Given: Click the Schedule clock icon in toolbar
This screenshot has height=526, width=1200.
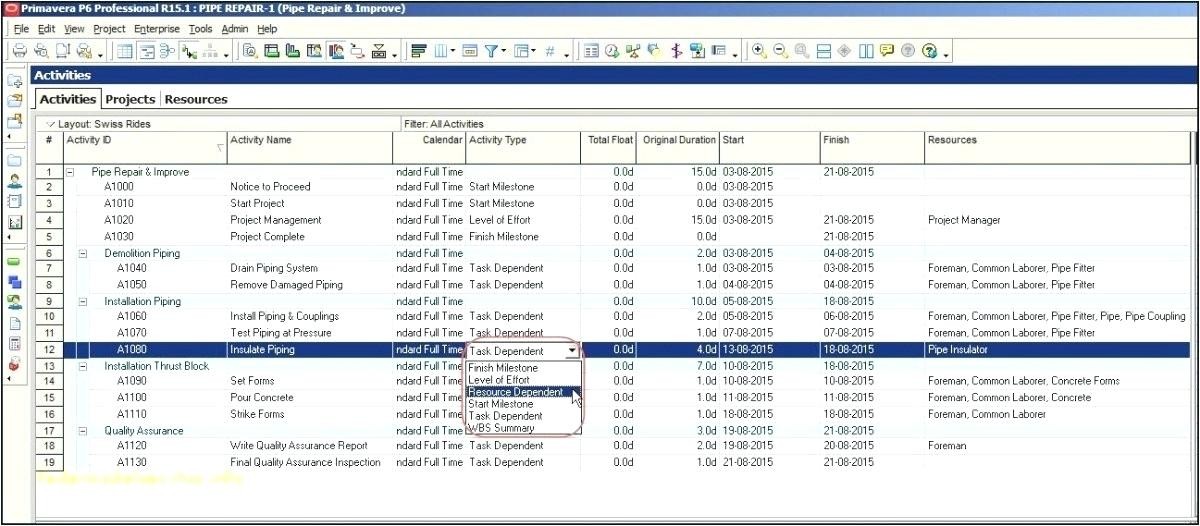Looking at the screenshot, I should pos(612,51).
